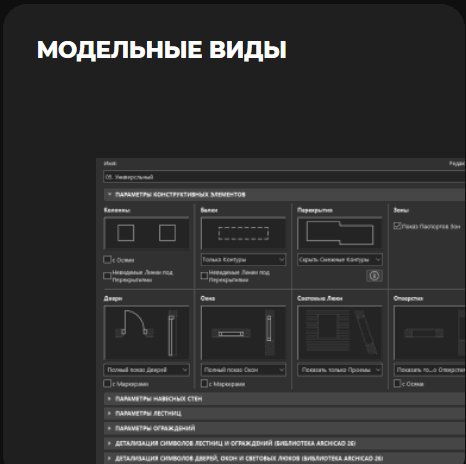Click the Световые Люки preview thumbnail
The image size is (466, 464).
click(x=340, y=332)
